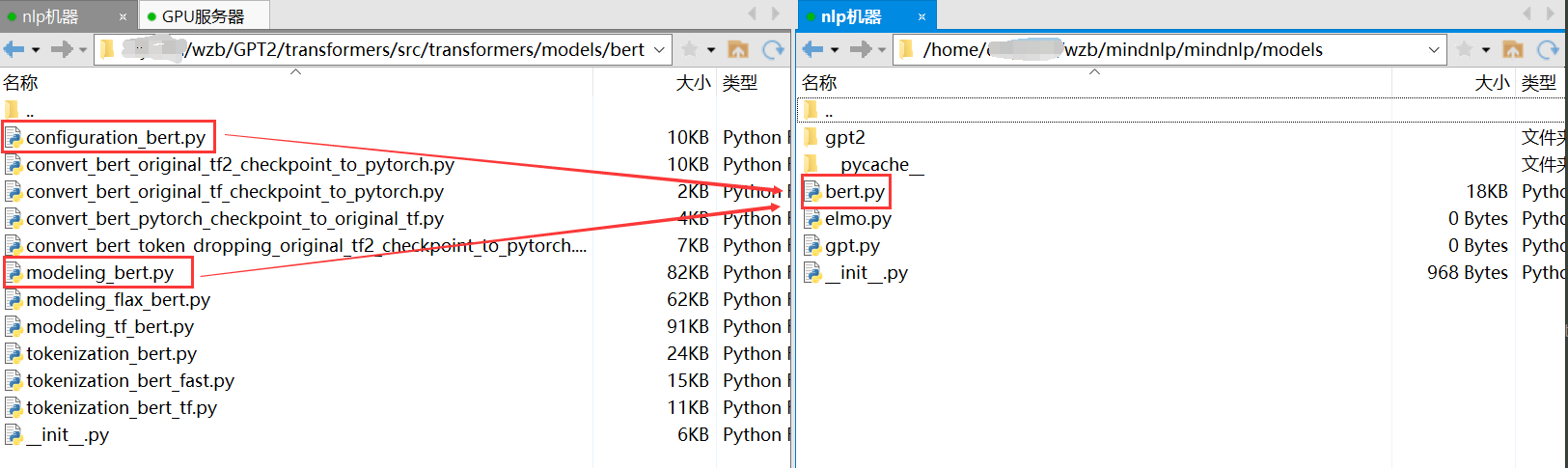
Task: Select convert_bert_original_tf_checkpoint_to_pytorch.py
Action: click(x=234, y=192)
